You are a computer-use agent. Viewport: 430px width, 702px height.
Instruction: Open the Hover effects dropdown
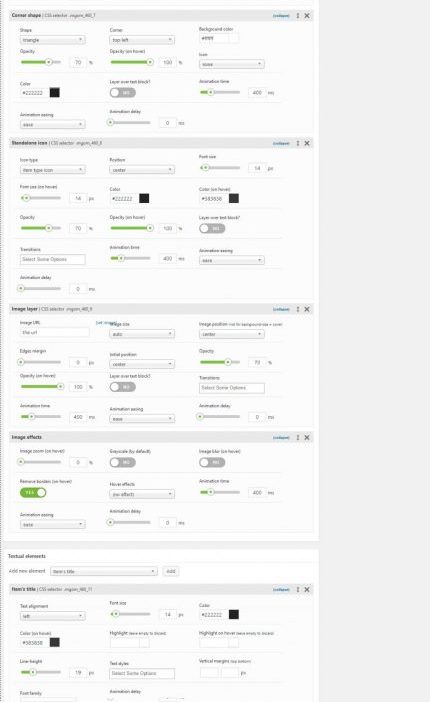(142, 494)
